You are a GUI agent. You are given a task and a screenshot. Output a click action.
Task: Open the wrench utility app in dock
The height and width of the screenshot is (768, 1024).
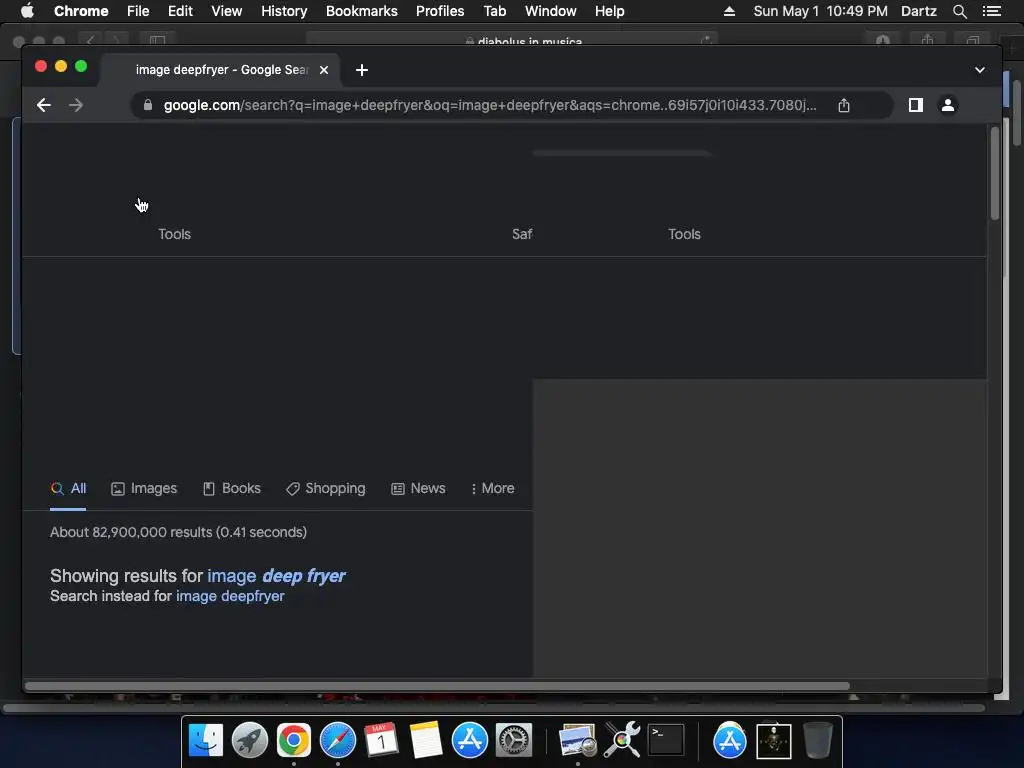622,741
